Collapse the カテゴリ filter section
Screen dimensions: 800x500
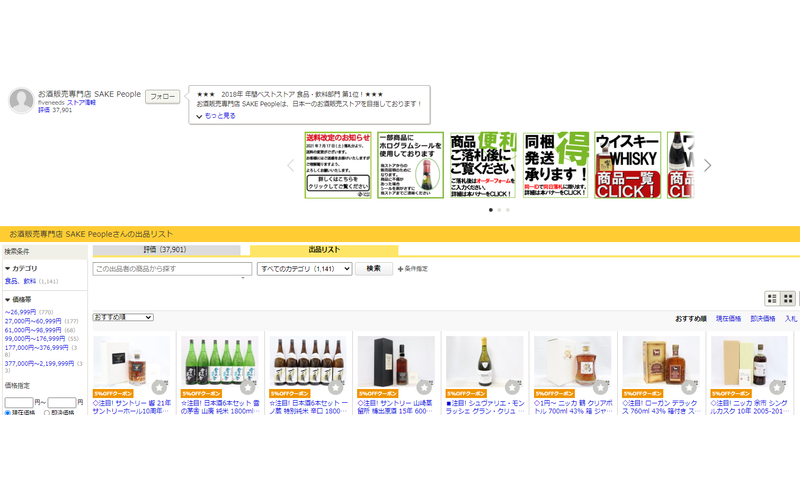tap(21, 268)
